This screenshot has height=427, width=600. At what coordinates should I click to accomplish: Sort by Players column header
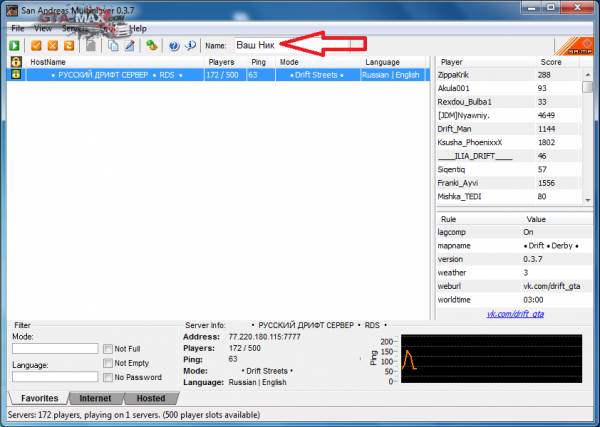(x=225, y=62)
